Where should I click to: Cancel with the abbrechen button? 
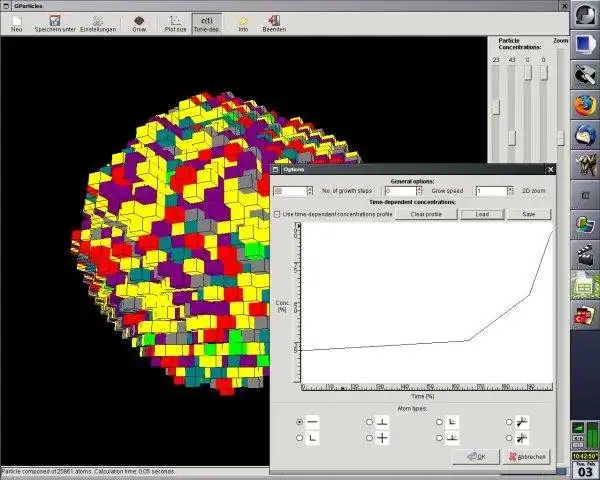(527, 457)
